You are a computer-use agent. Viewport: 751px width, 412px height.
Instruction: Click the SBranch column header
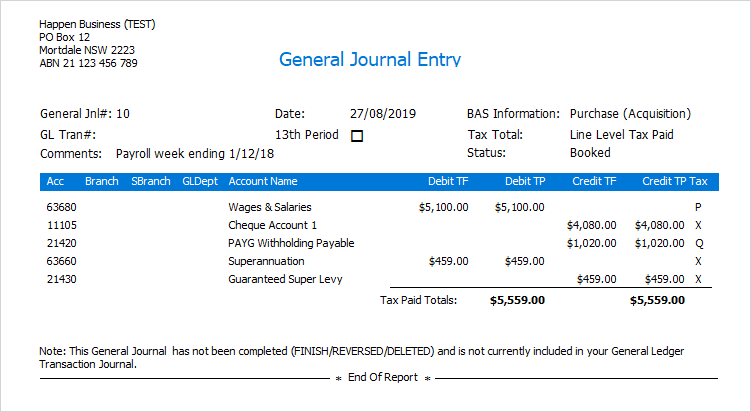(x=151, y=182)
